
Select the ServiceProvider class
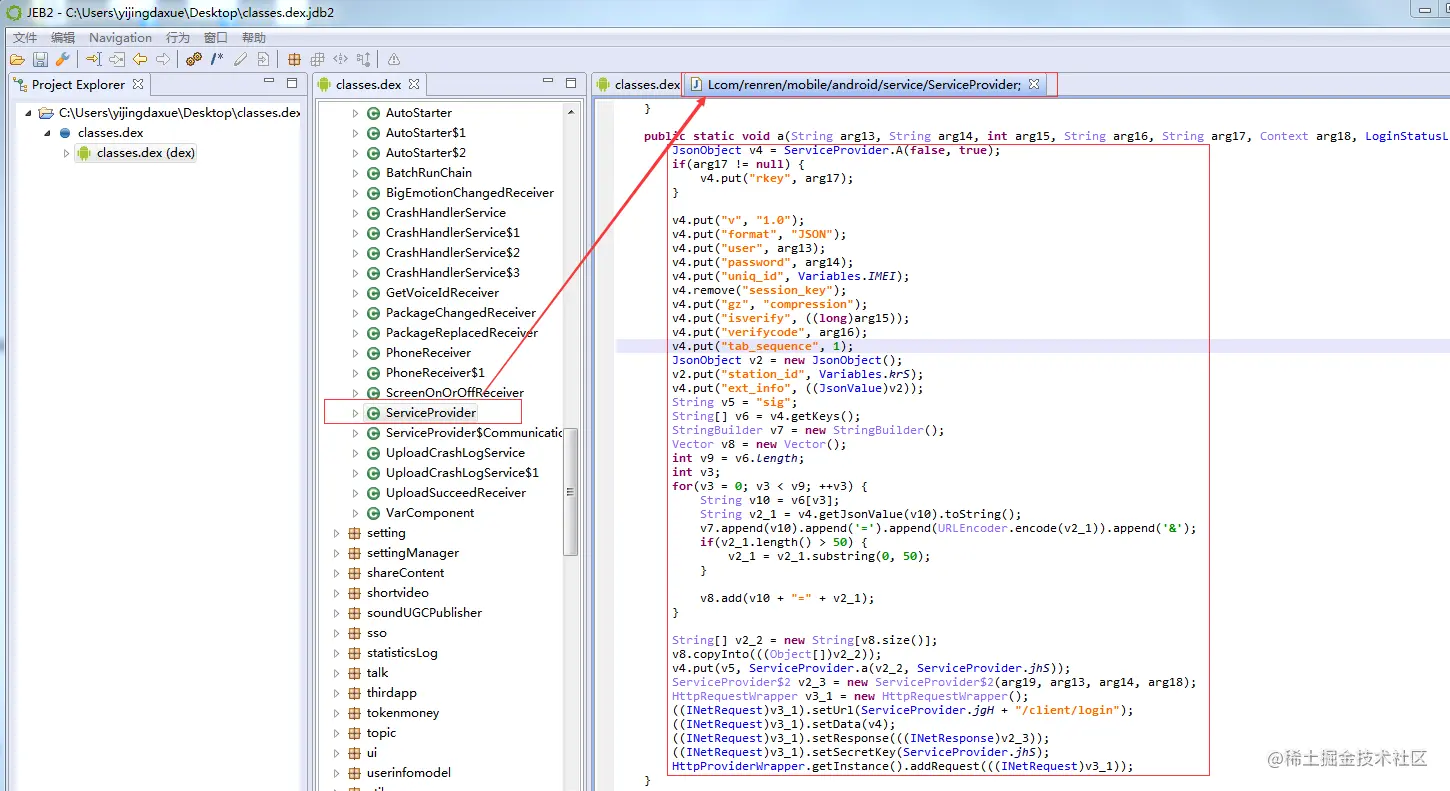point(431,413)
